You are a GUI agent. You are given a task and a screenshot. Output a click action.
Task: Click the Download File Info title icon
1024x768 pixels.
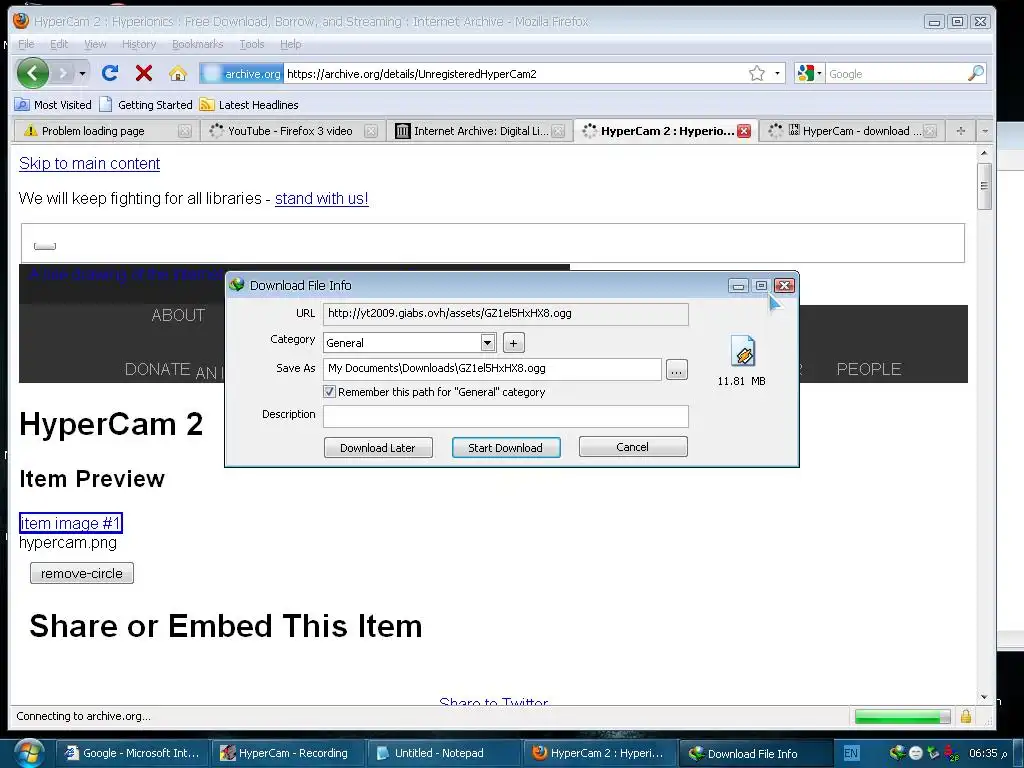click(x=236, y=285)
